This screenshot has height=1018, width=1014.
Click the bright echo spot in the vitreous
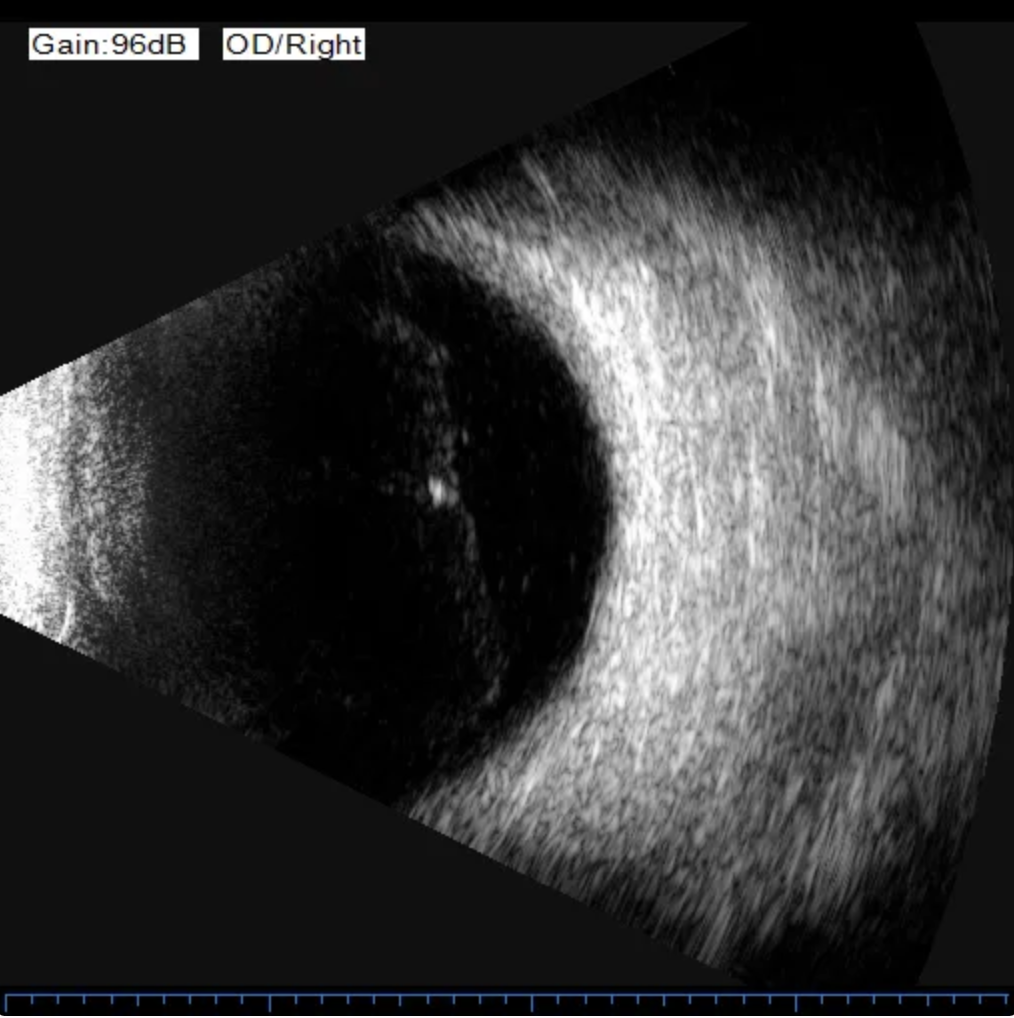(439, 490)
